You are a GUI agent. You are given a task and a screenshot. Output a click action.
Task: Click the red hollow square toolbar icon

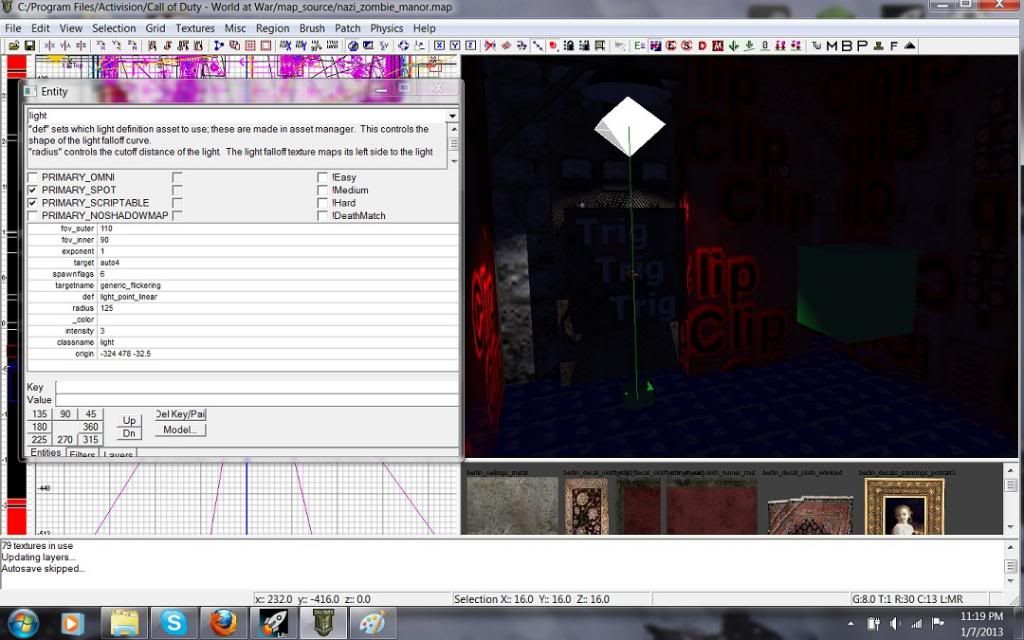pyautogui.click(x=266, y=46)
